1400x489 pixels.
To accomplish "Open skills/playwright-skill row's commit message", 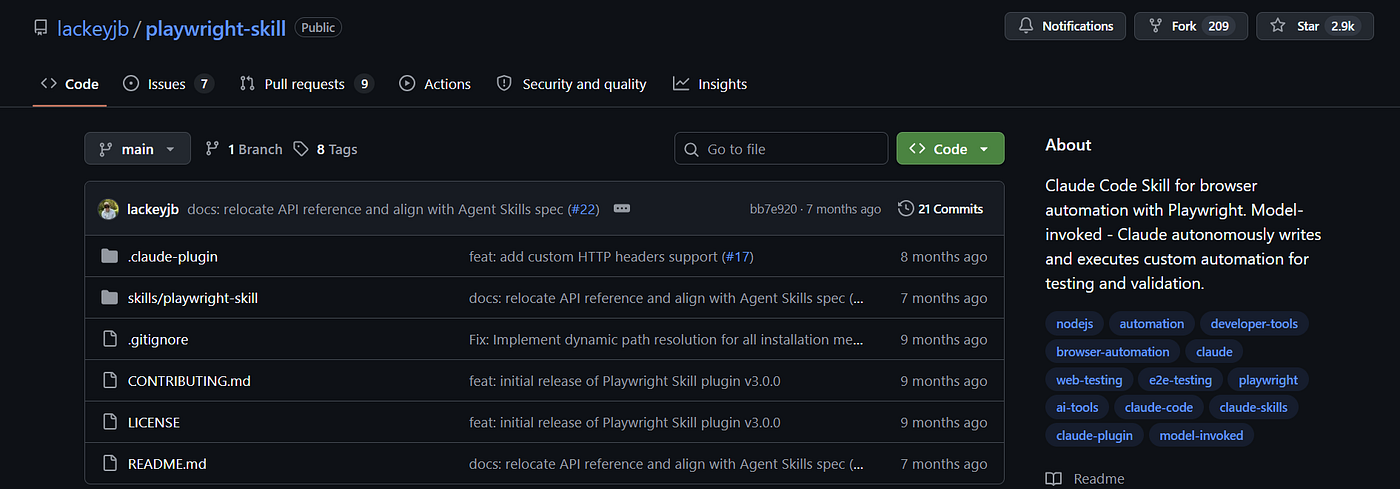I will pos(666,298).
